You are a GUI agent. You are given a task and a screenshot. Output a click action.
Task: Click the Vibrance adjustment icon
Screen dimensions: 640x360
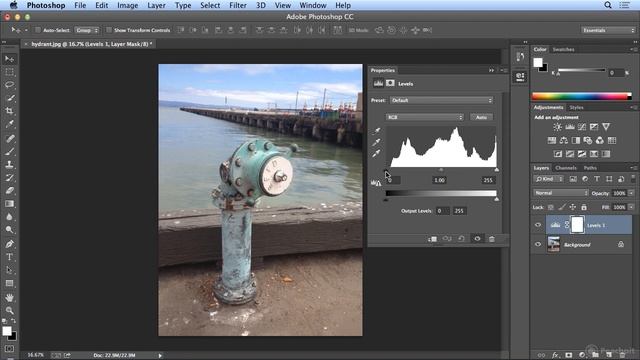[606, 127]
